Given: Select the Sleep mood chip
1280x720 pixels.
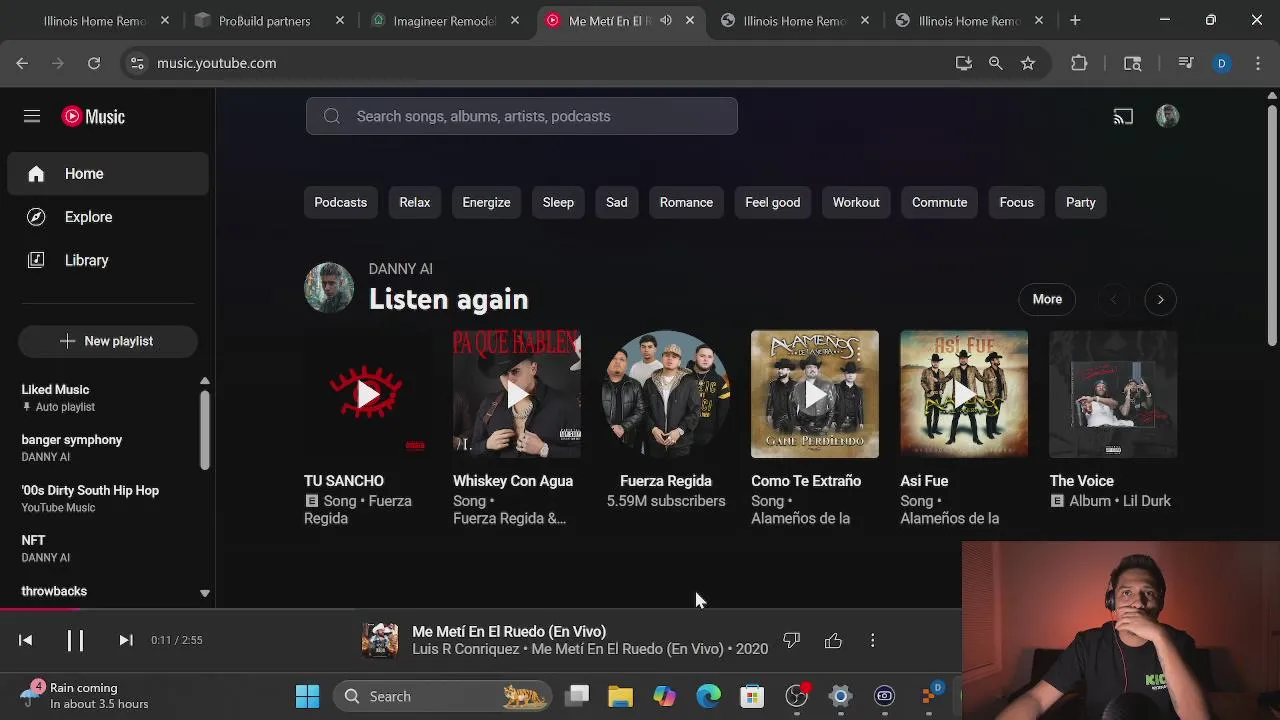Looking at the screenshot, I should point(558,202).
